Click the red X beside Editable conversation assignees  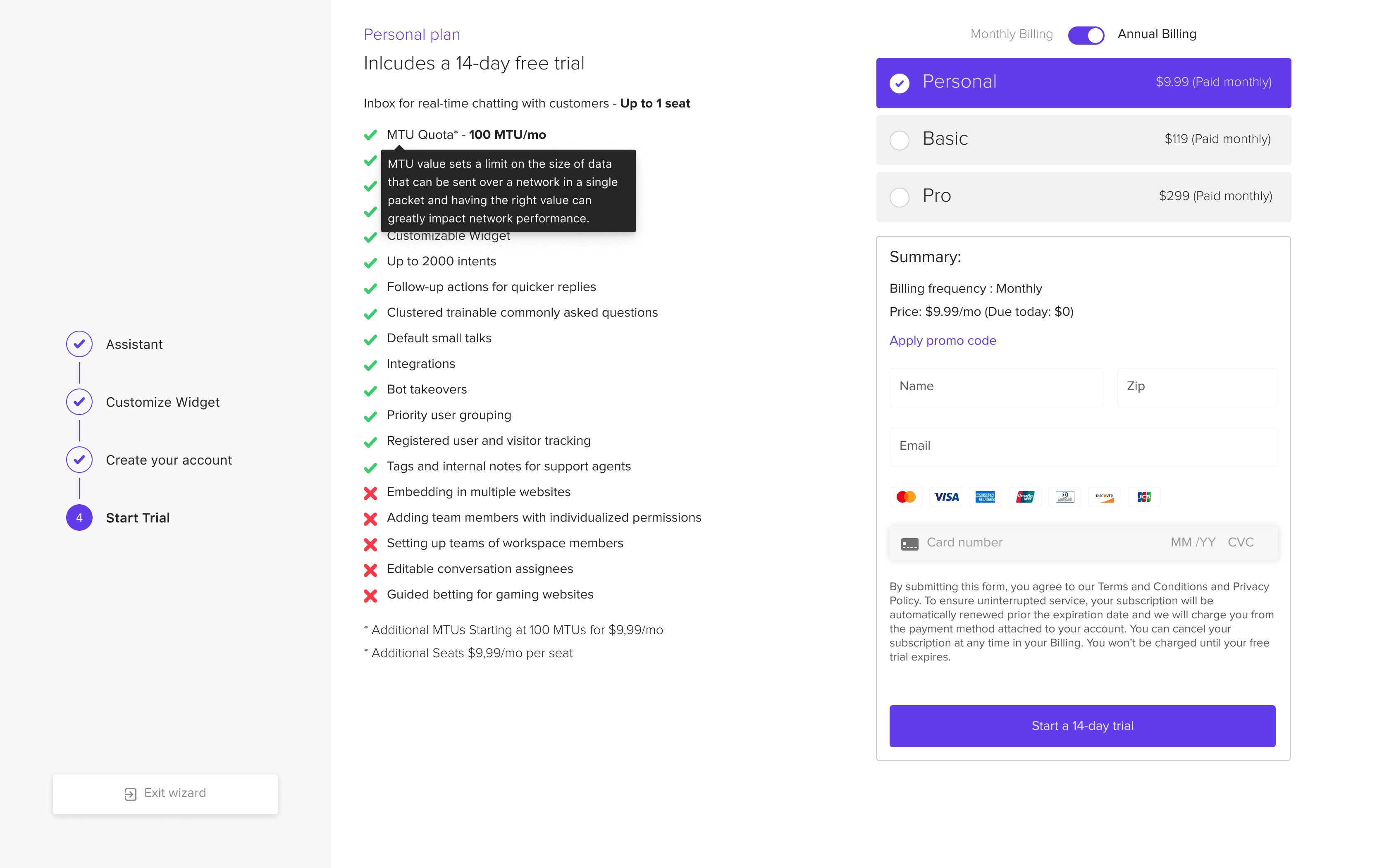(370, 570)
